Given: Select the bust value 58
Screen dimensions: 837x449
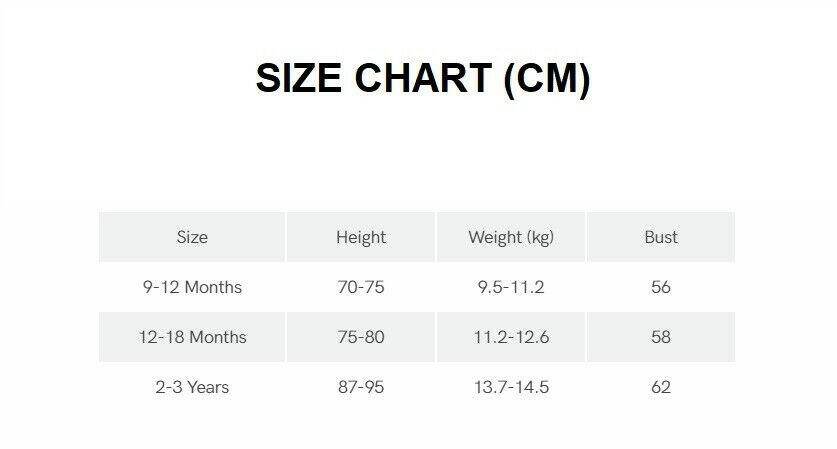Looking at the screenshot, I should tap(661, 337).
